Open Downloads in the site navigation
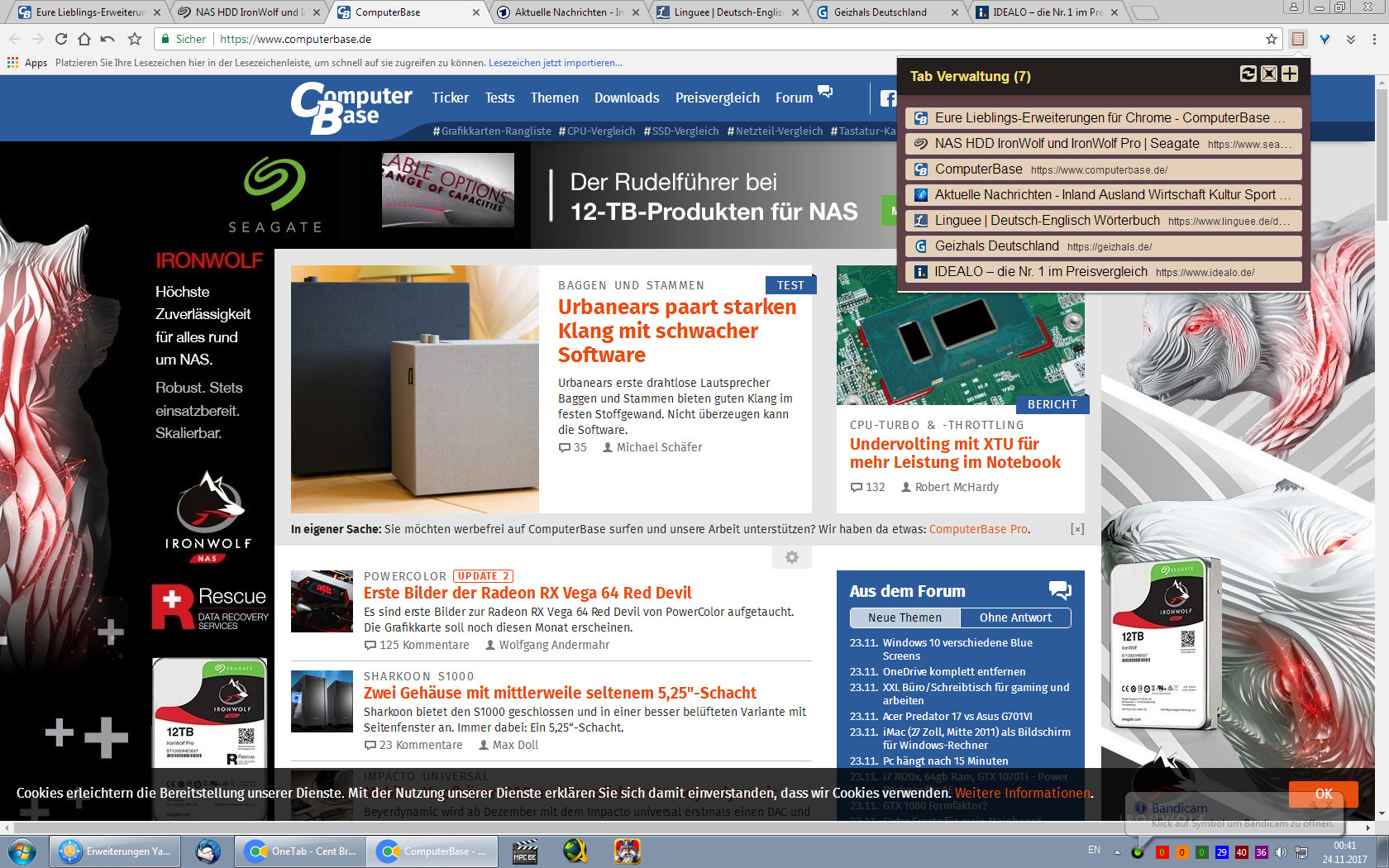The image size is (1389, 868). click(x=627, y=98)
